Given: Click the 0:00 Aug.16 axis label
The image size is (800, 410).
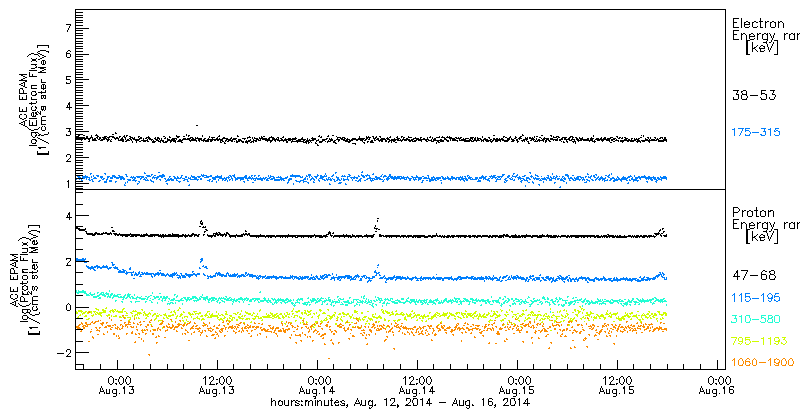Looking at the screenshot, I should [717, 385].
